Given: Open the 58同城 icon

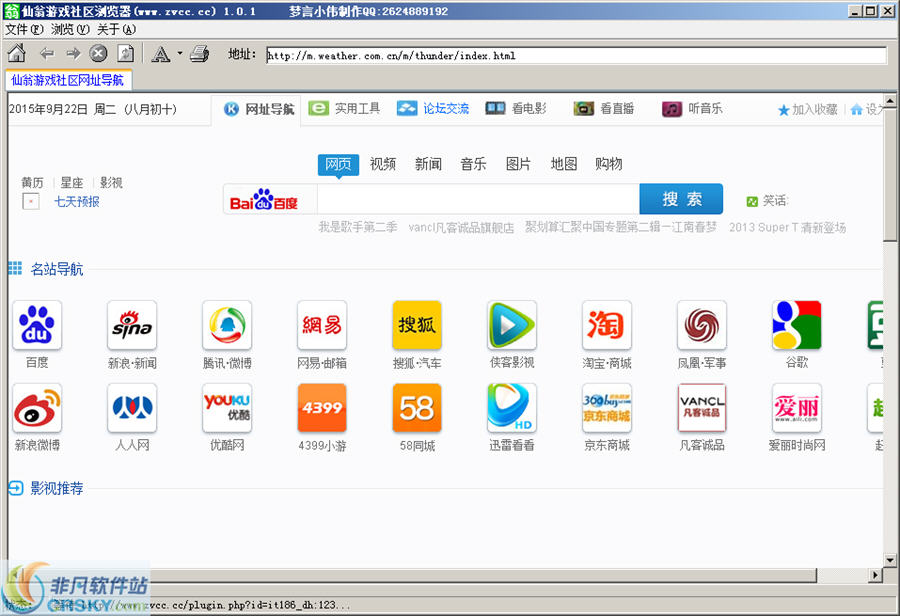Looking at the screenshot, I should [x=417, y=408].
